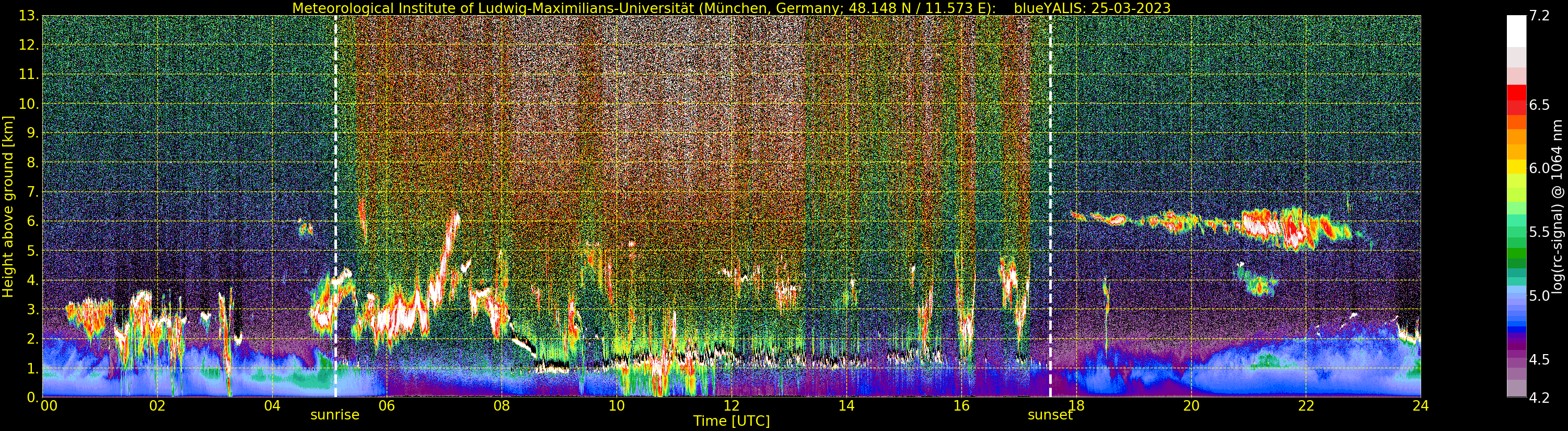Click the colorbar tick value 7.2
Image resolution: width=1568 pixels, height=431 pixels.
click(1539, 16)
